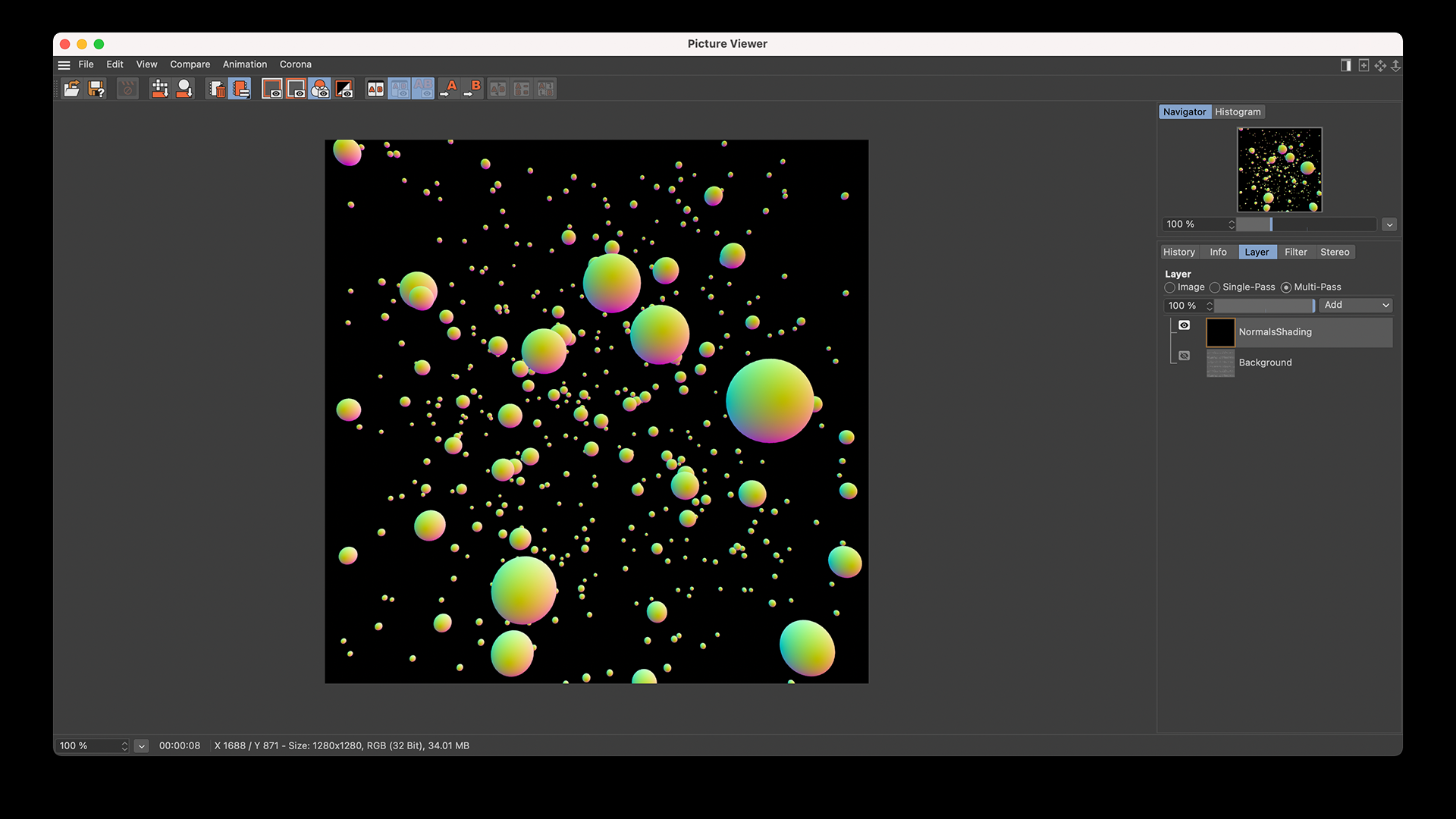Click the overlapping circles channel display icon
This screenshot has height=819, width=1456.
[320, 89]
